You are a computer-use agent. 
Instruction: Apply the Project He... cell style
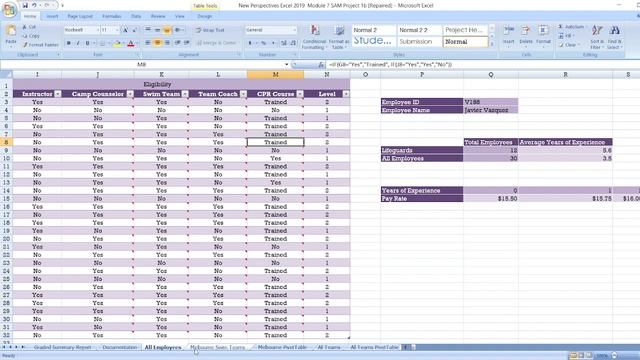point(465,30)
